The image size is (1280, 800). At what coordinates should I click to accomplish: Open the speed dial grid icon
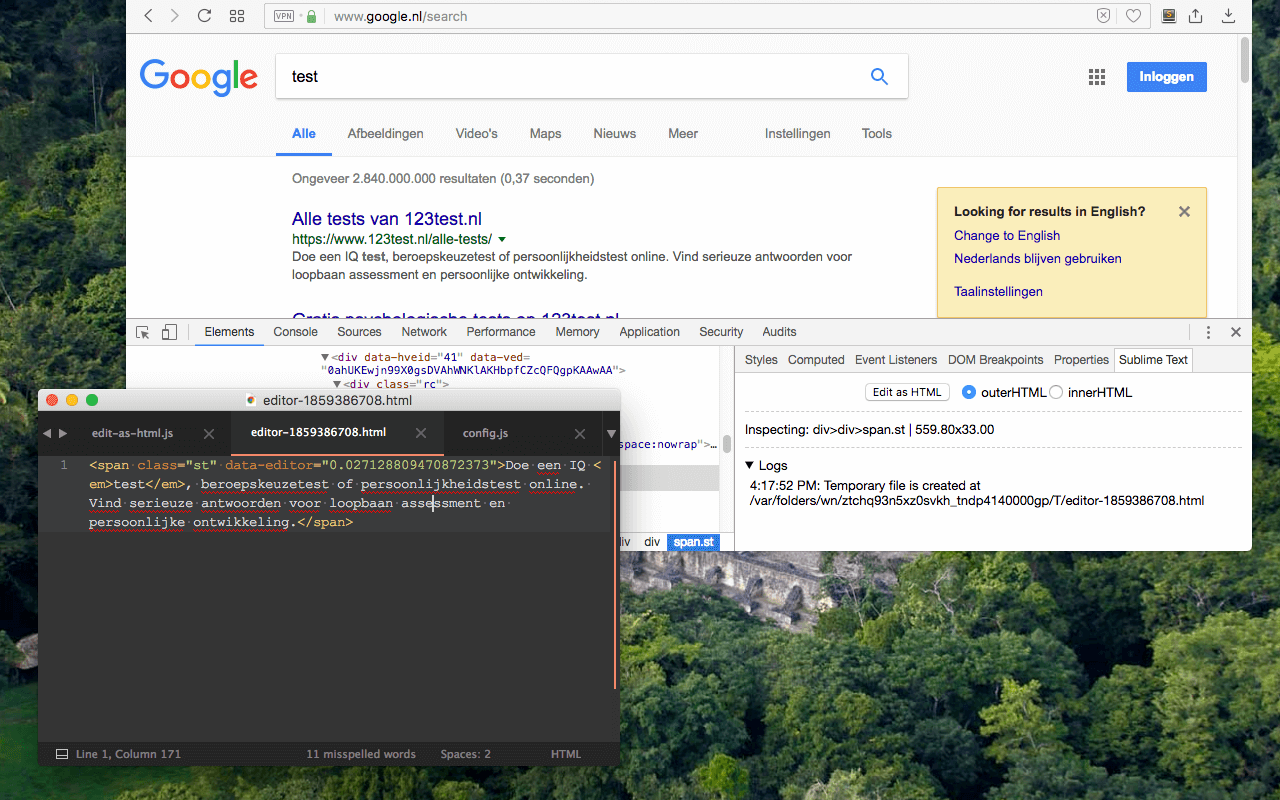pyautogui.click(x=237, y=16)
